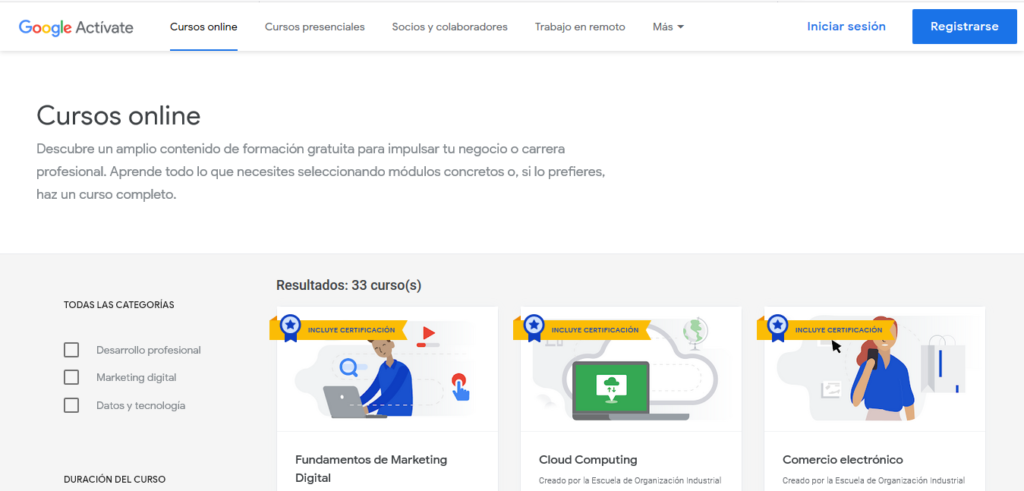The image size is (1024, 491).
Task: Check the Desarrollo profesional checkbox
Action: 71,350
